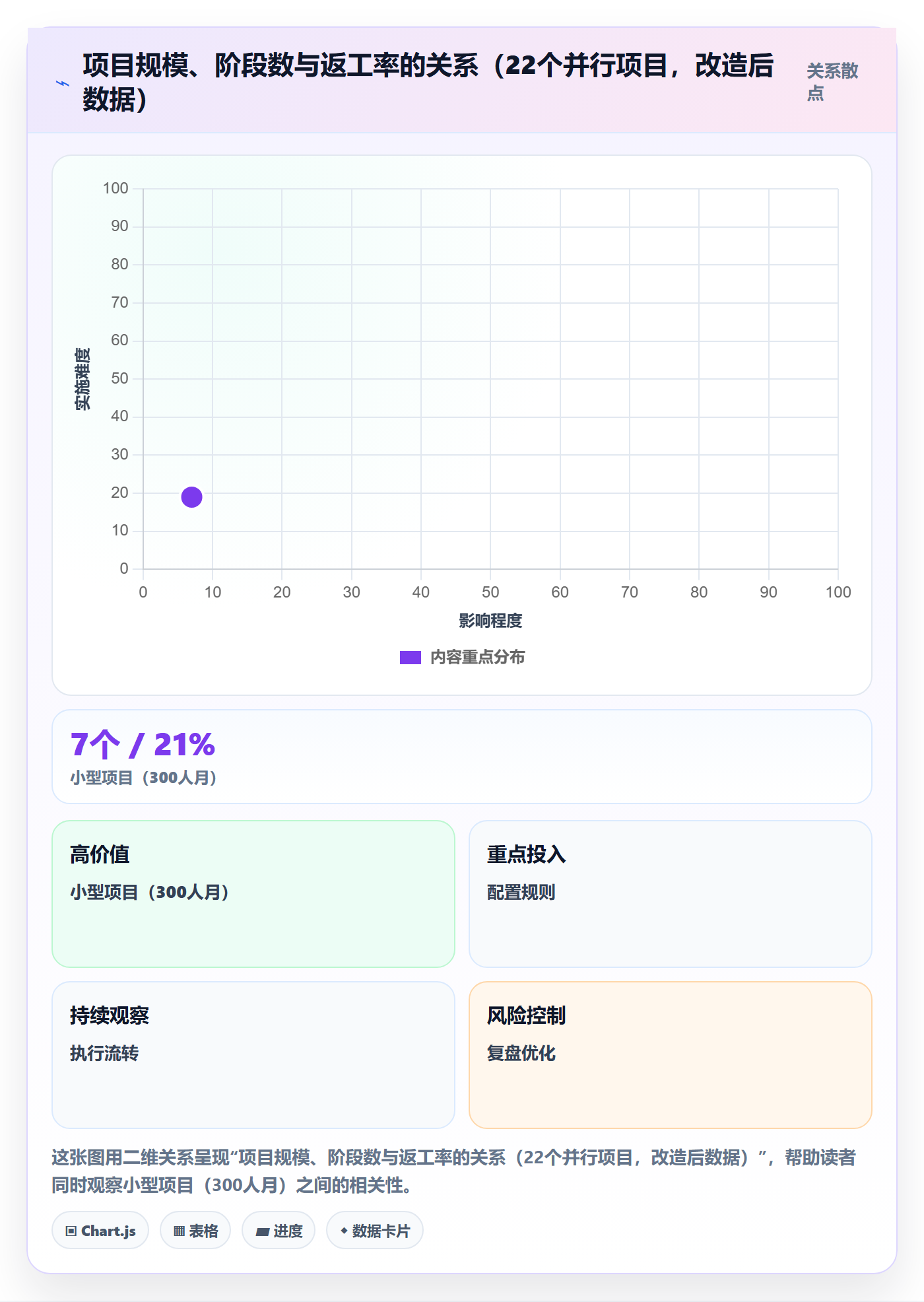Viewport: 924px width, 1302px height.
Task: Click the 7个 / 21% statistic
Action: [143, 745]
